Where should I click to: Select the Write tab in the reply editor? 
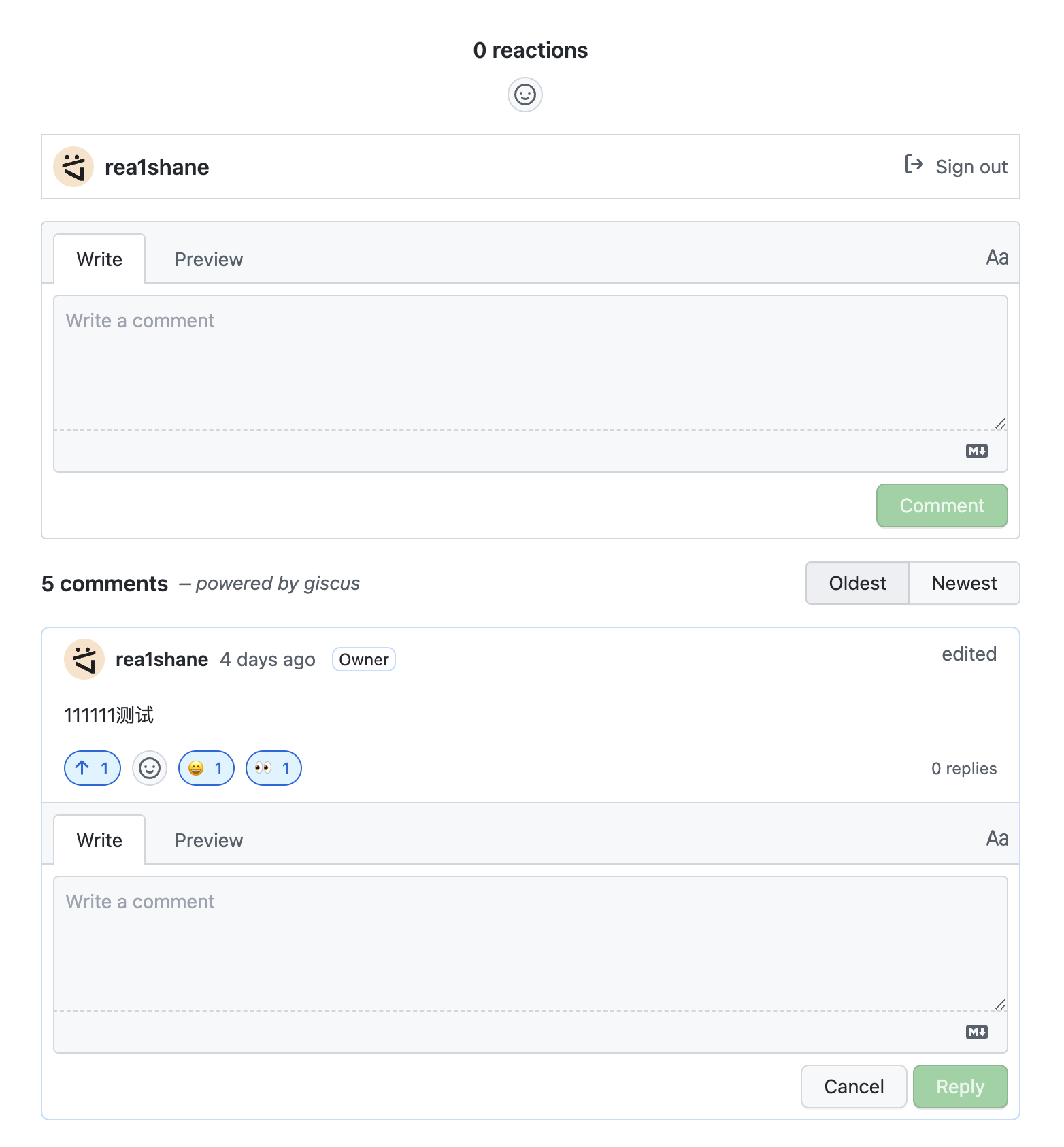pyautogui.click(x=99, y=840)
